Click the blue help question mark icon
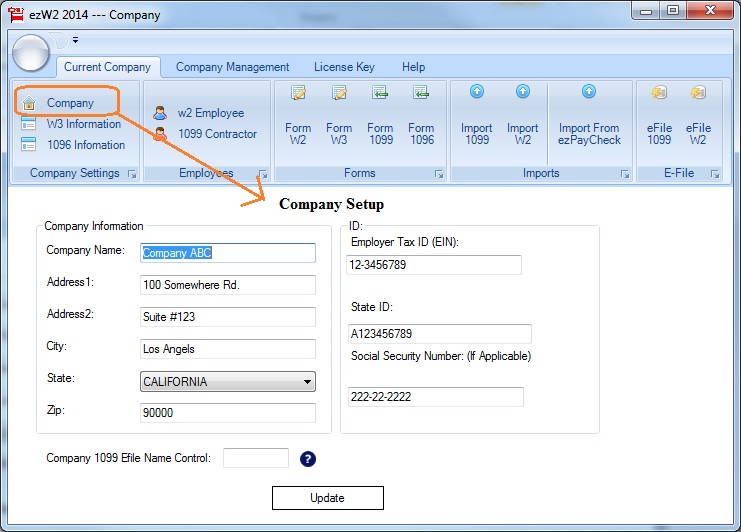Image resolution: width=741 pixels, height=532 pixels. pyautogui.click(x=308, y=459)
